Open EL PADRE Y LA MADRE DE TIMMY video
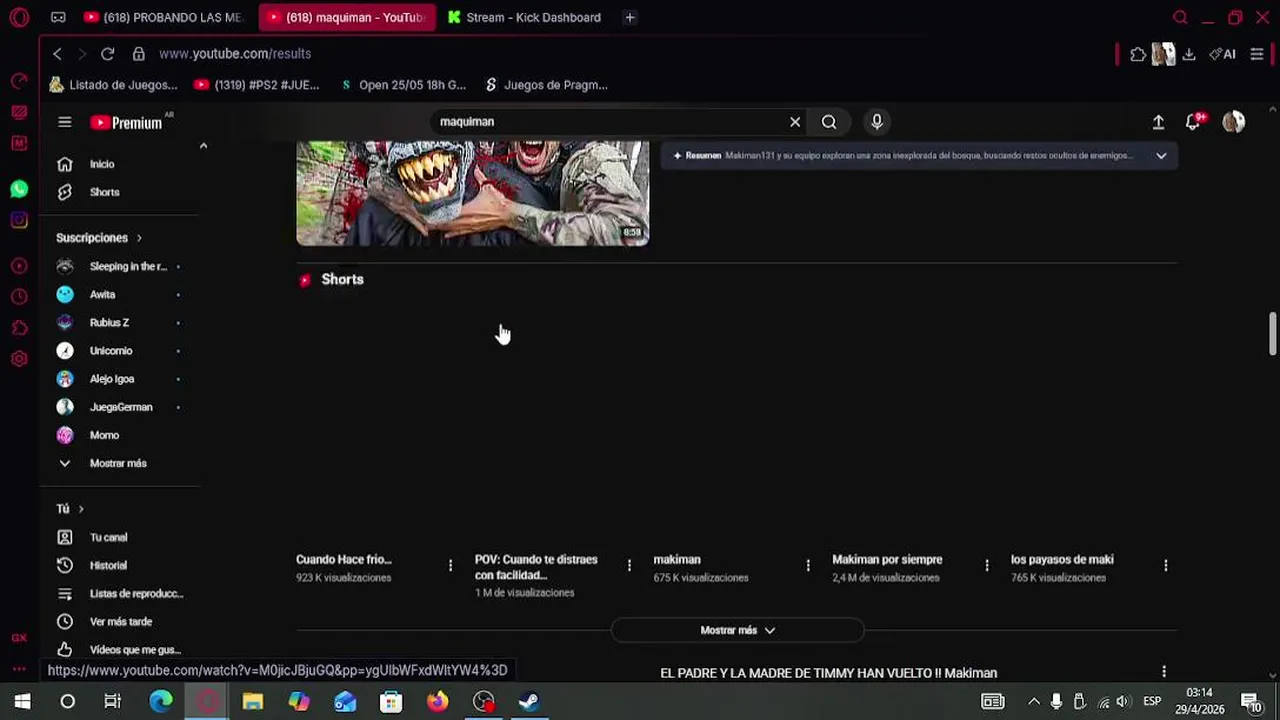Viewport: 1280px width, 720px height. tap(828, 673)
